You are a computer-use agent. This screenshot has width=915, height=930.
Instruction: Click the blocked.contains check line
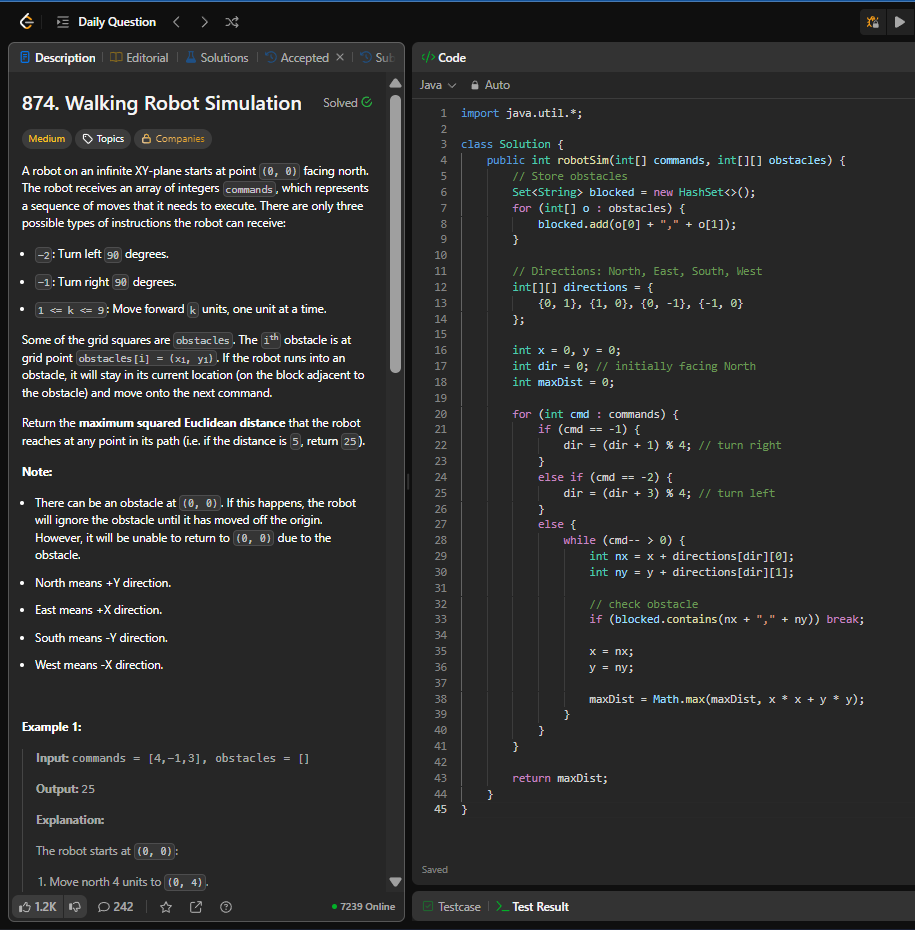point(726,619)
